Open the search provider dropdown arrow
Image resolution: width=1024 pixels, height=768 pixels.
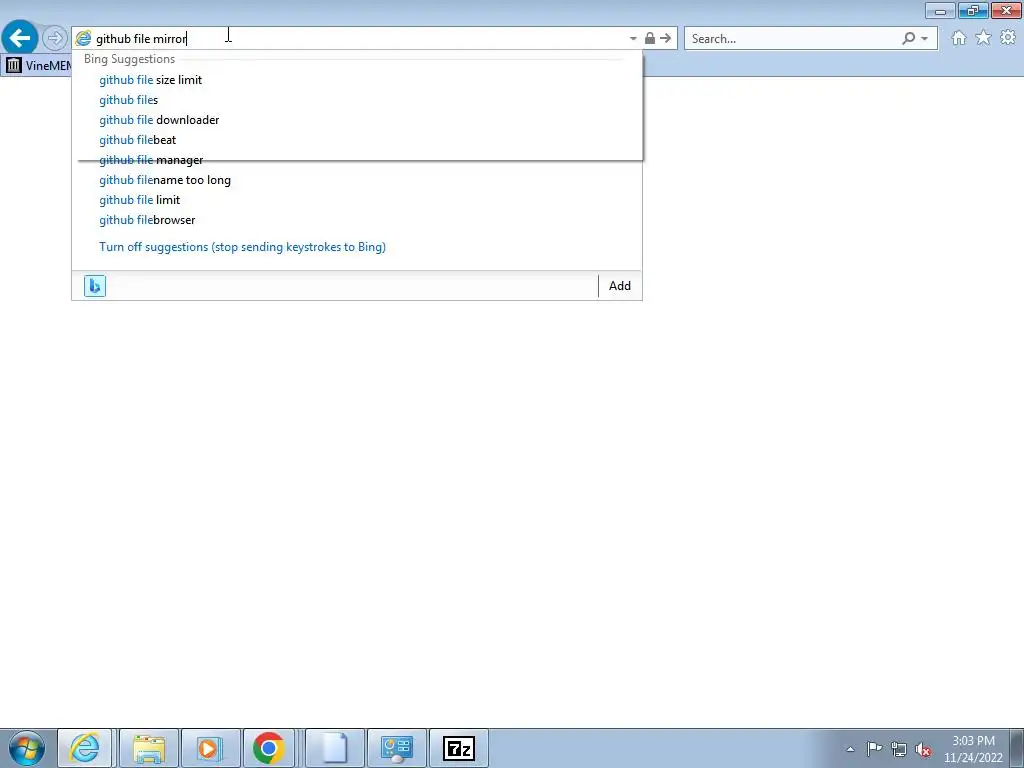tap(925, 39)
